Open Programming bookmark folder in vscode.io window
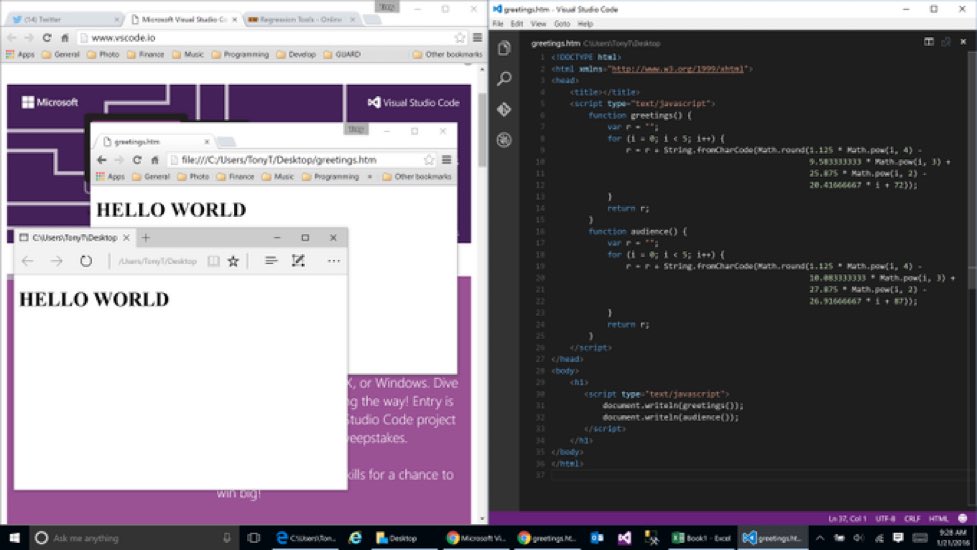This screenshot has width=977, height=550. [241, 54]
